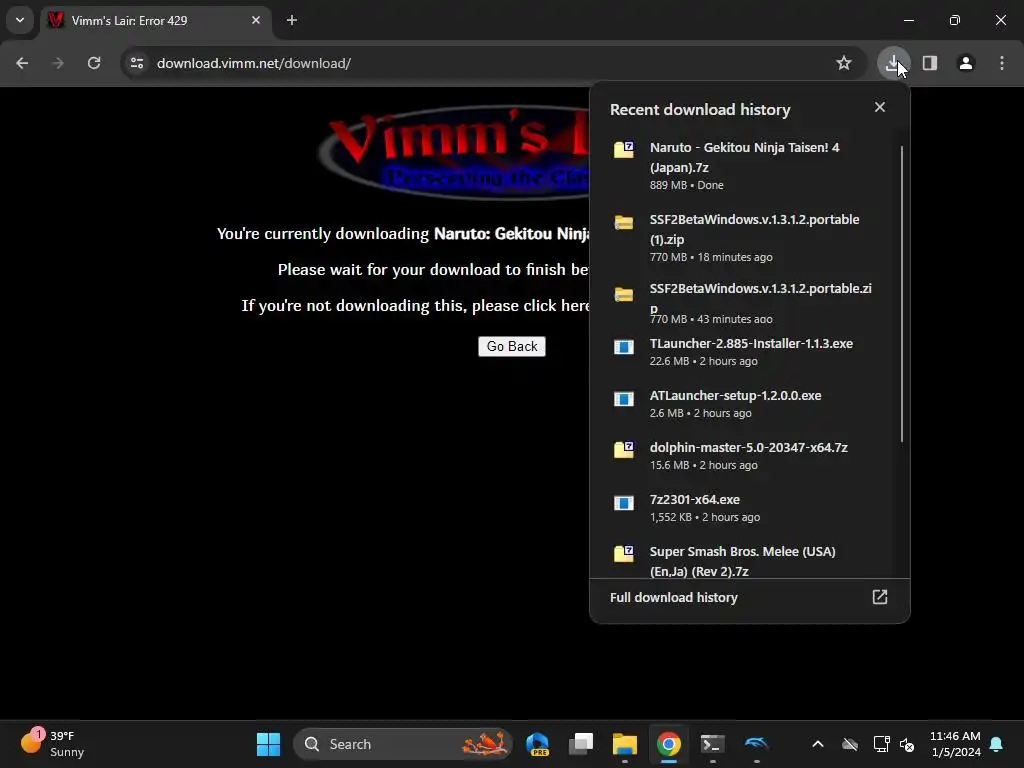Open the taskbar clock and date
1024x768 pixels.
point(955,744)
